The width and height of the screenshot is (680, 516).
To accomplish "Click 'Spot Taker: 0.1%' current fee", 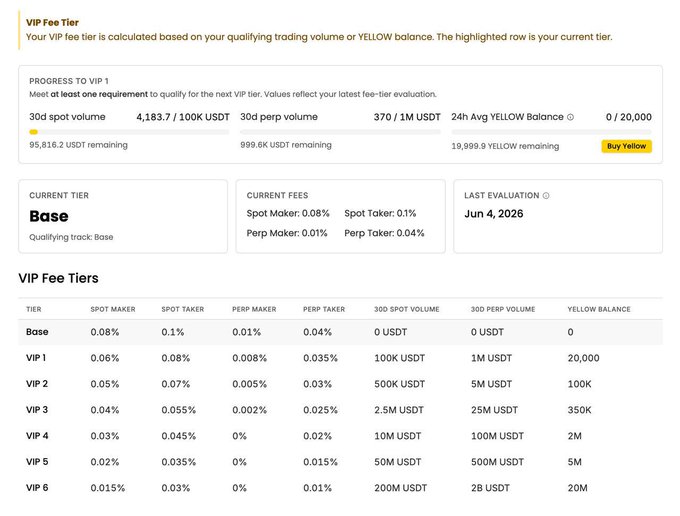I will tap(380, 213).
